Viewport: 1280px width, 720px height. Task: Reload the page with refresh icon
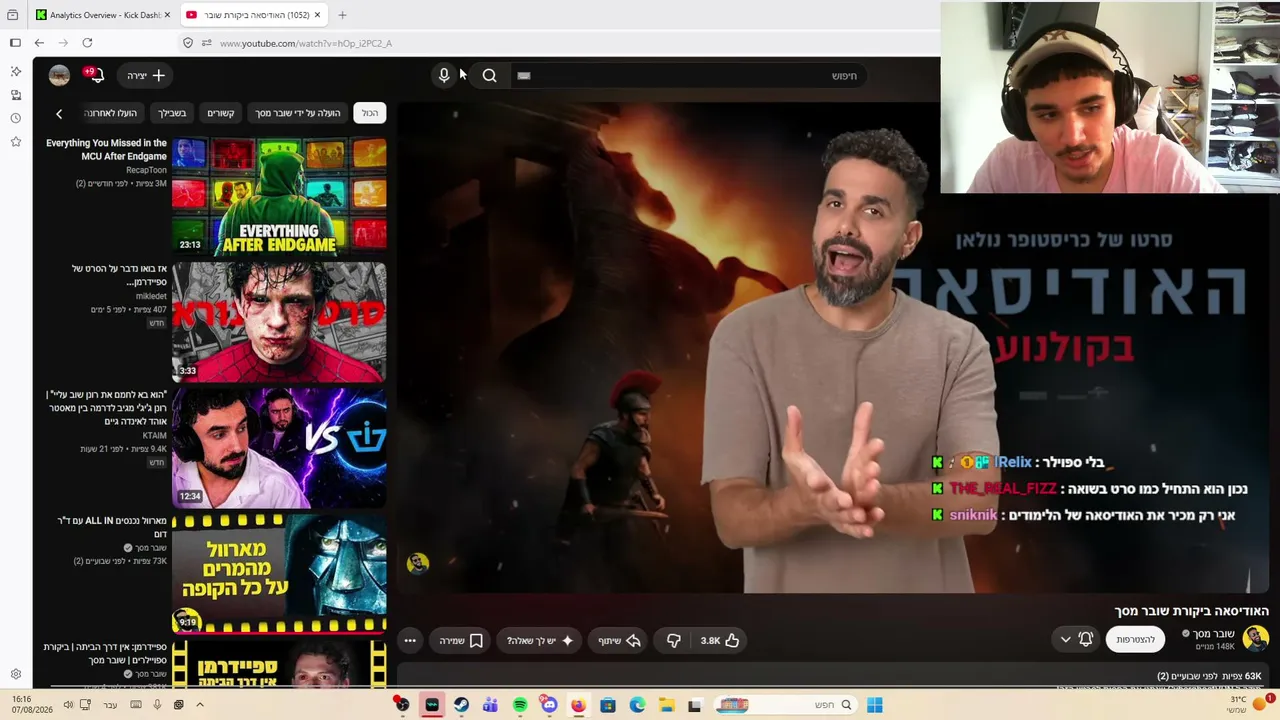coord(87,43)
